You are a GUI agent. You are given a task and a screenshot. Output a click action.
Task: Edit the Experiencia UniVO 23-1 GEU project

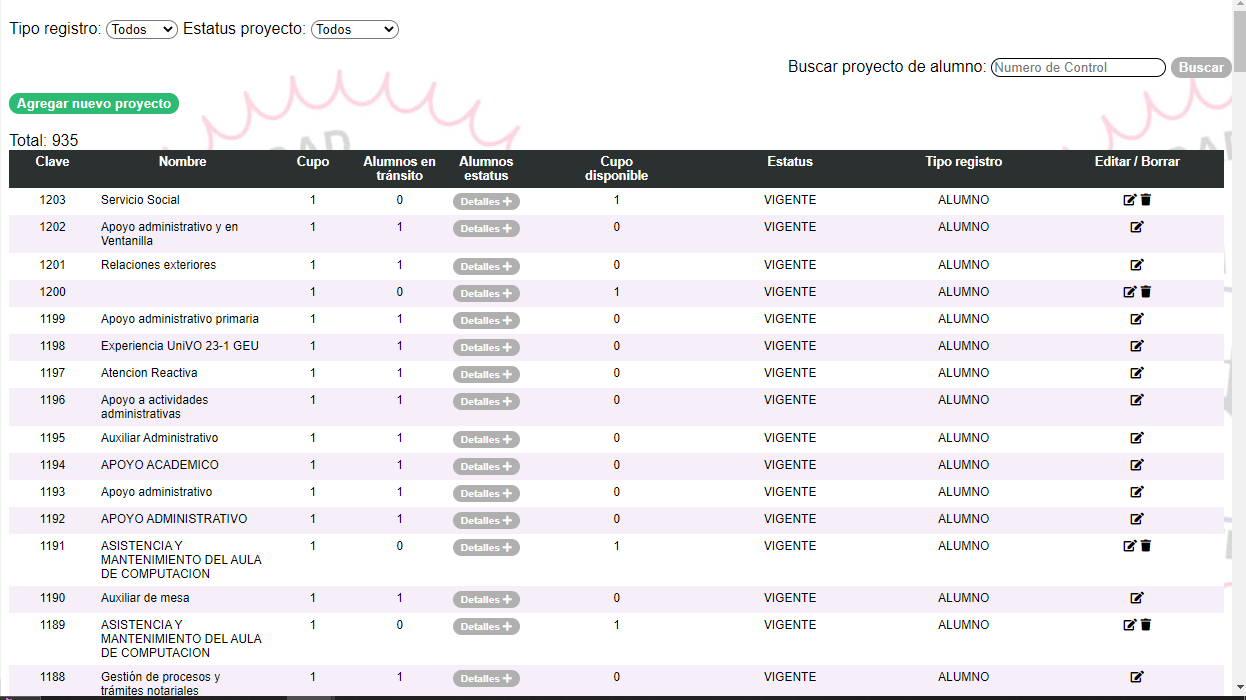click(1137, 346)
